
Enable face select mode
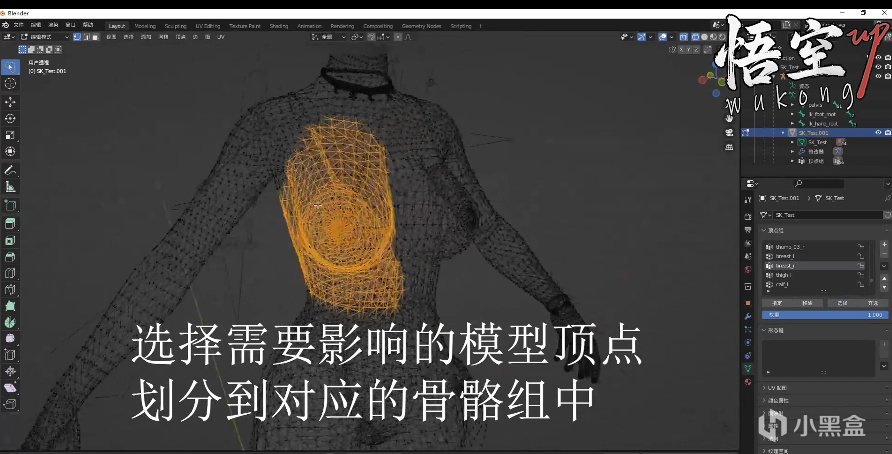(96, 36)
